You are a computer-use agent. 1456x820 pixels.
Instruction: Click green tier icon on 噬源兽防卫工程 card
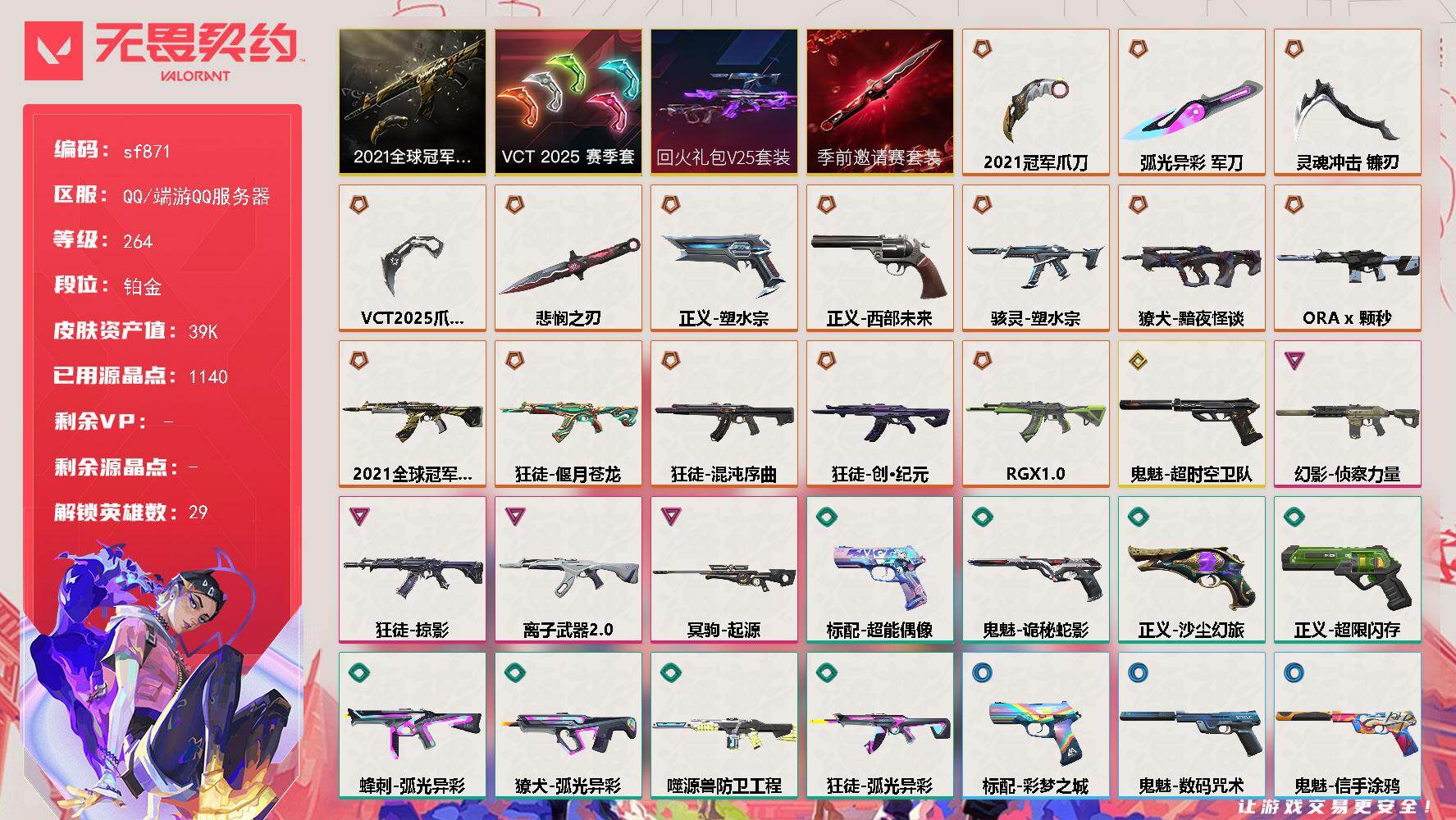pos(670,672)
